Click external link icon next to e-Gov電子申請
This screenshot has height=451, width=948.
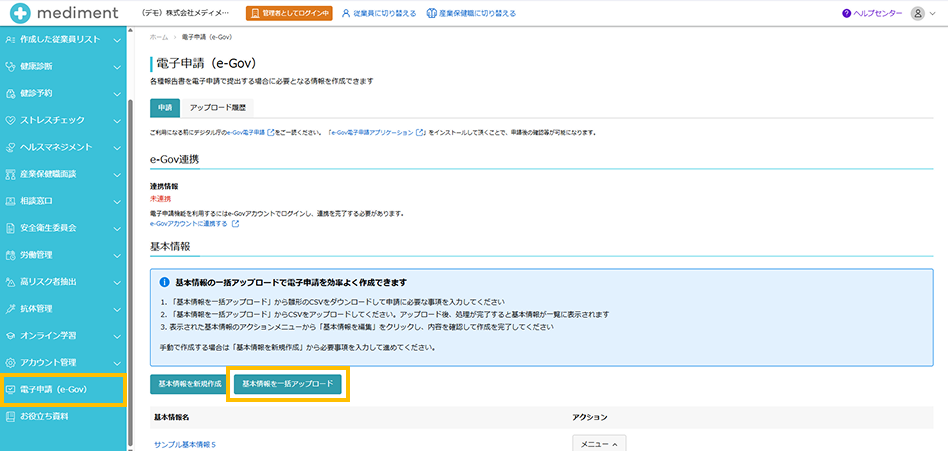[271, 132]
